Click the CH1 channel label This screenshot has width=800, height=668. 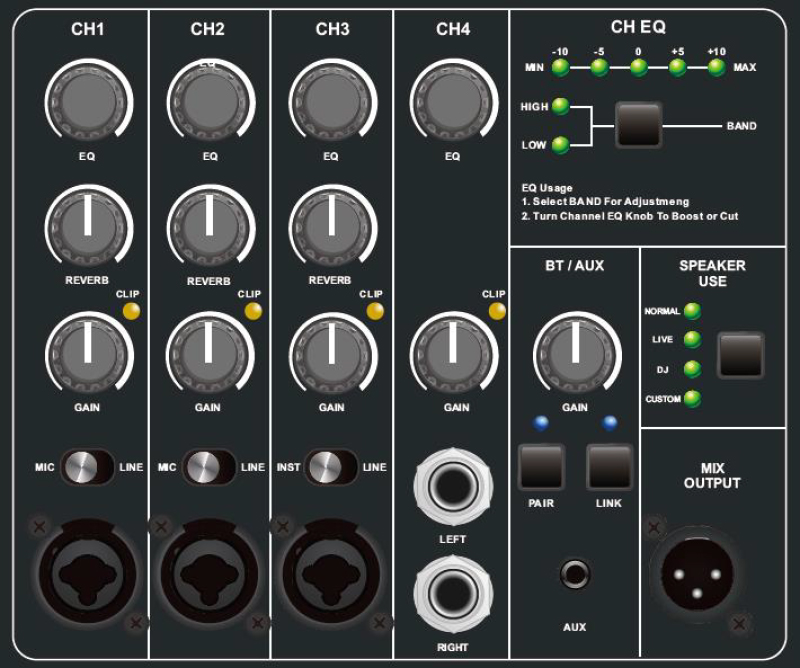(88, 29)
